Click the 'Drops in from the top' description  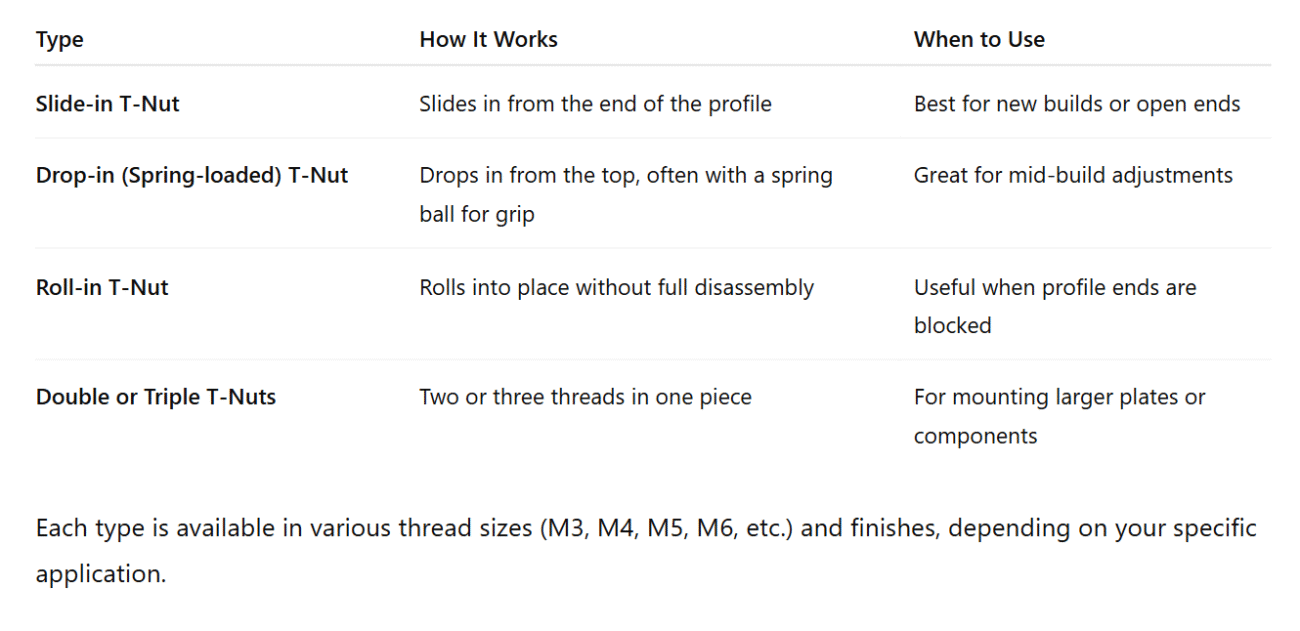click(626, 194)
